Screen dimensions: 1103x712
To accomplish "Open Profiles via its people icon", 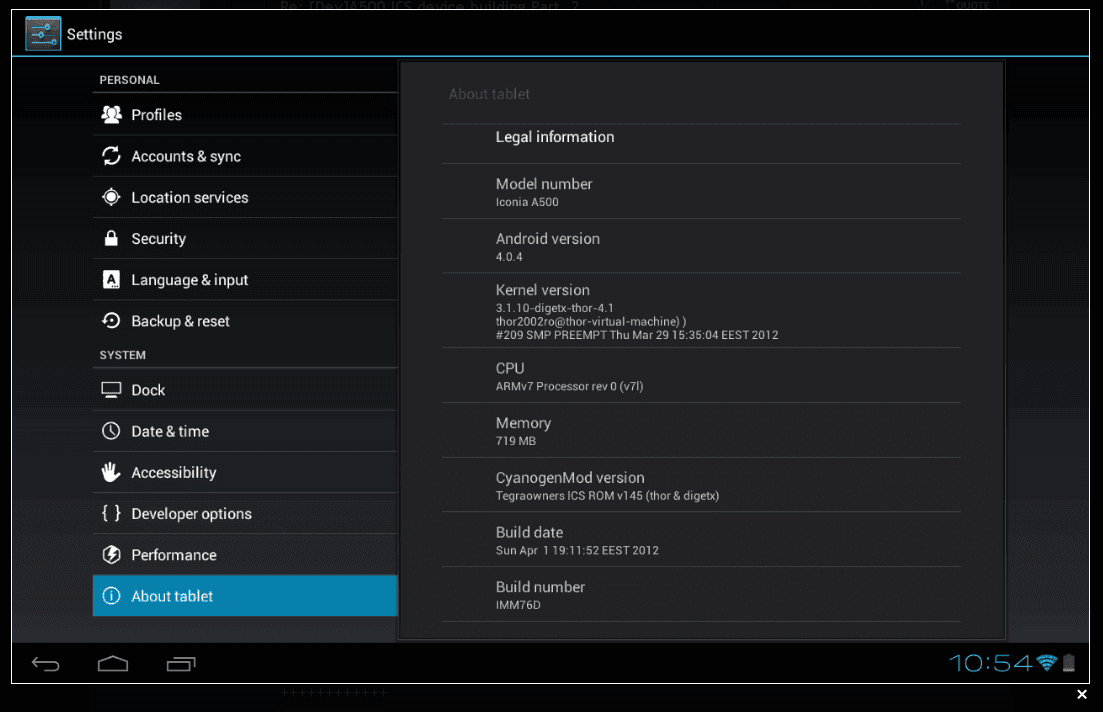I will click(111, 115).
